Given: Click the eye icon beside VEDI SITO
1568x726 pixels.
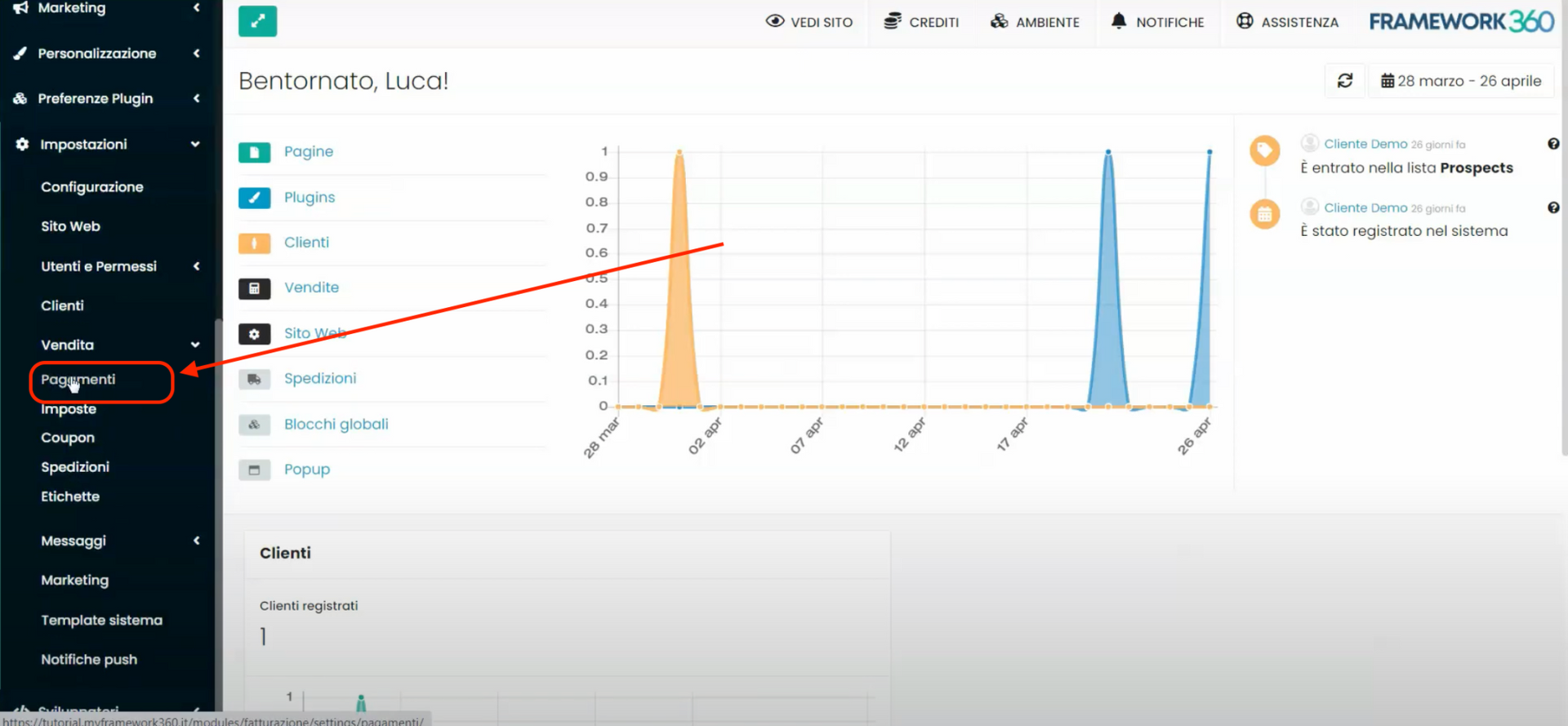Looking at the screenshot, I should 775,21.
